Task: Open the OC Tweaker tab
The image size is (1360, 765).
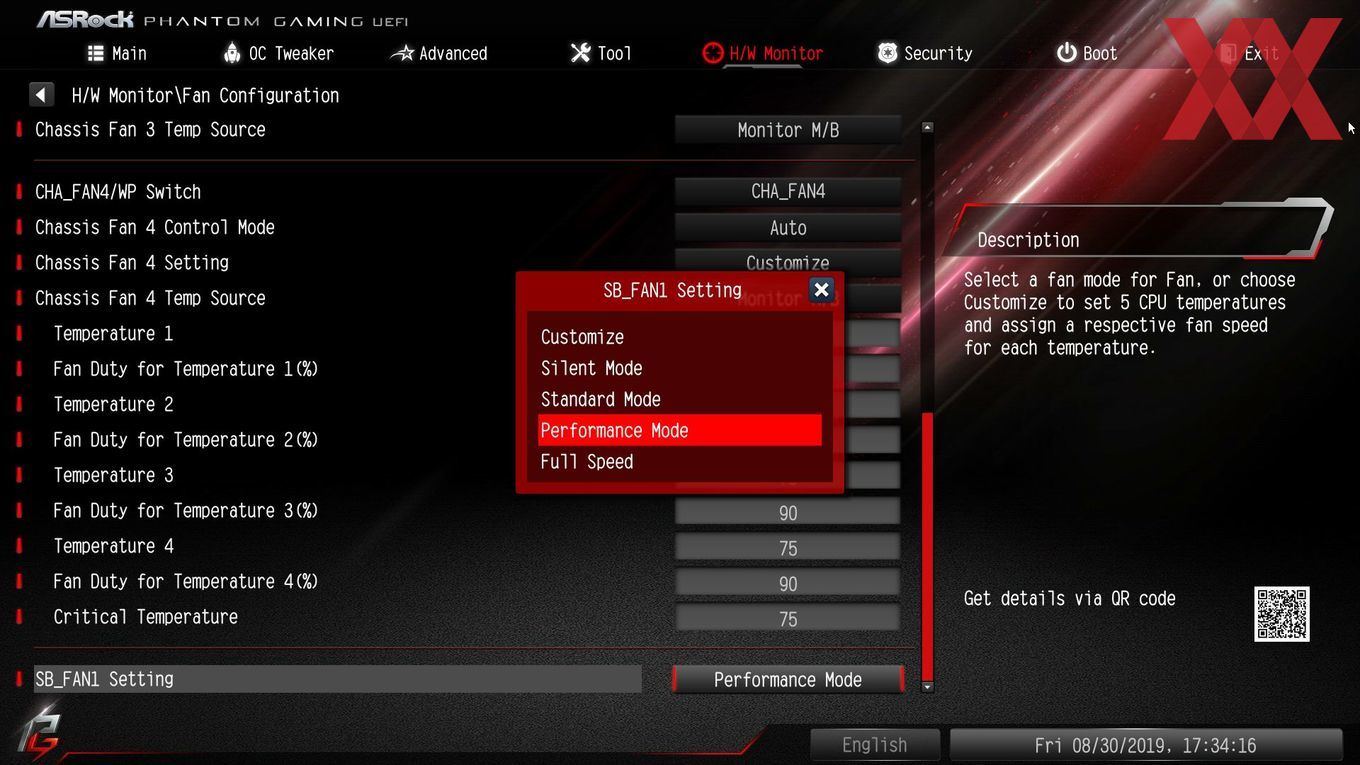Action: tap(278, 53)
